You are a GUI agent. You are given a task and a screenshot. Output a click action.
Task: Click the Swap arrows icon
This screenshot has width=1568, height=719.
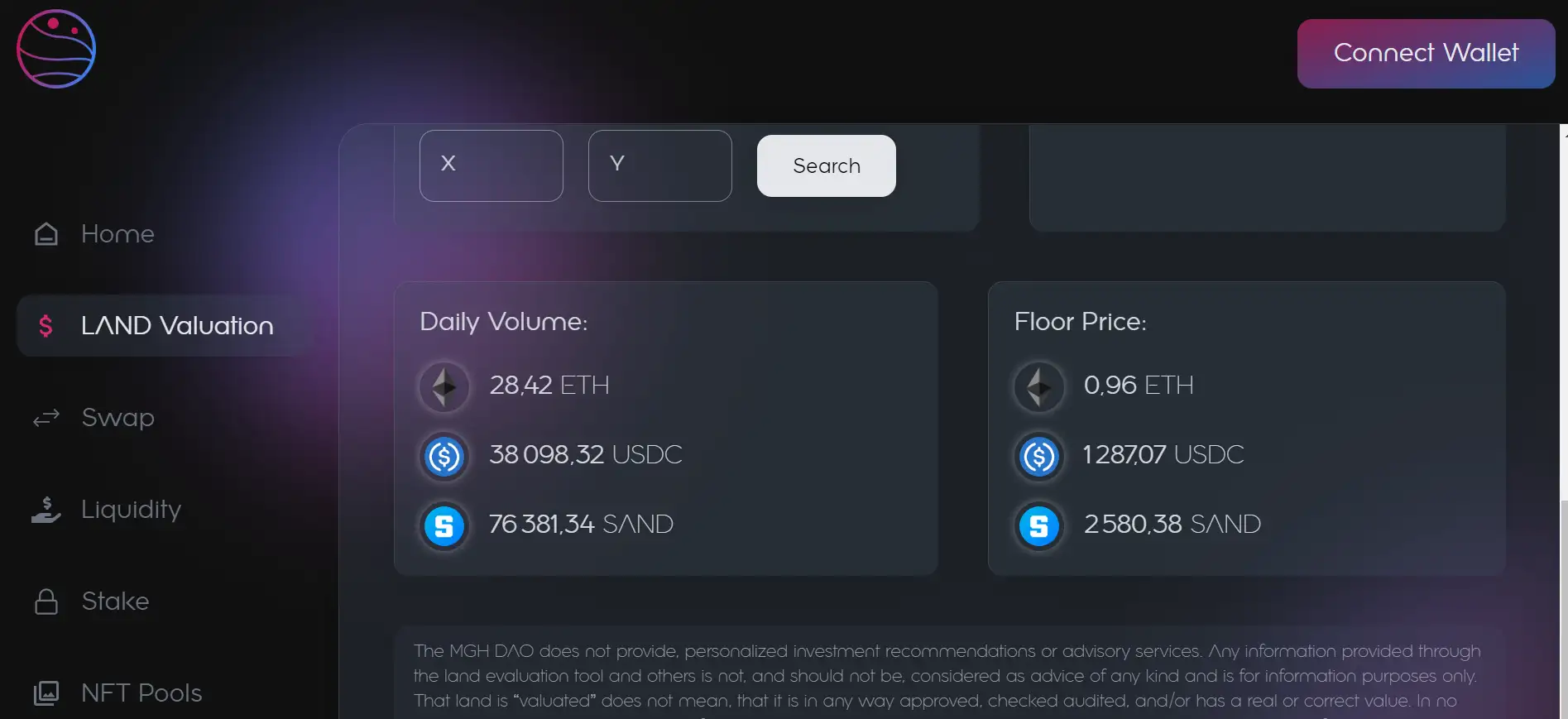point(46,418)
